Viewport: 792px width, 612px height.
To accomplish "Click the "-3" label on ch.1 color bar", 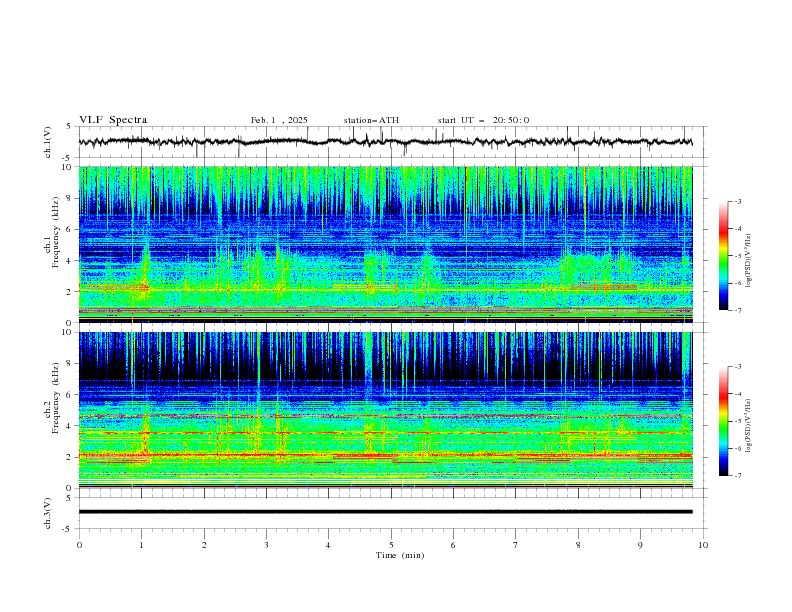I will (738, 201).
